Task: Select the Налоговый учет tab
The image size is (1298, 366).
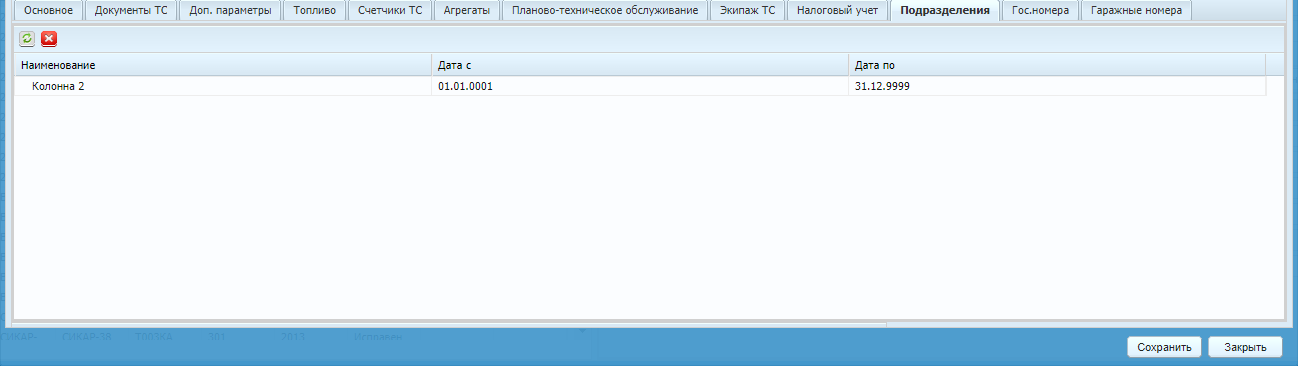Action: [838, 11]
